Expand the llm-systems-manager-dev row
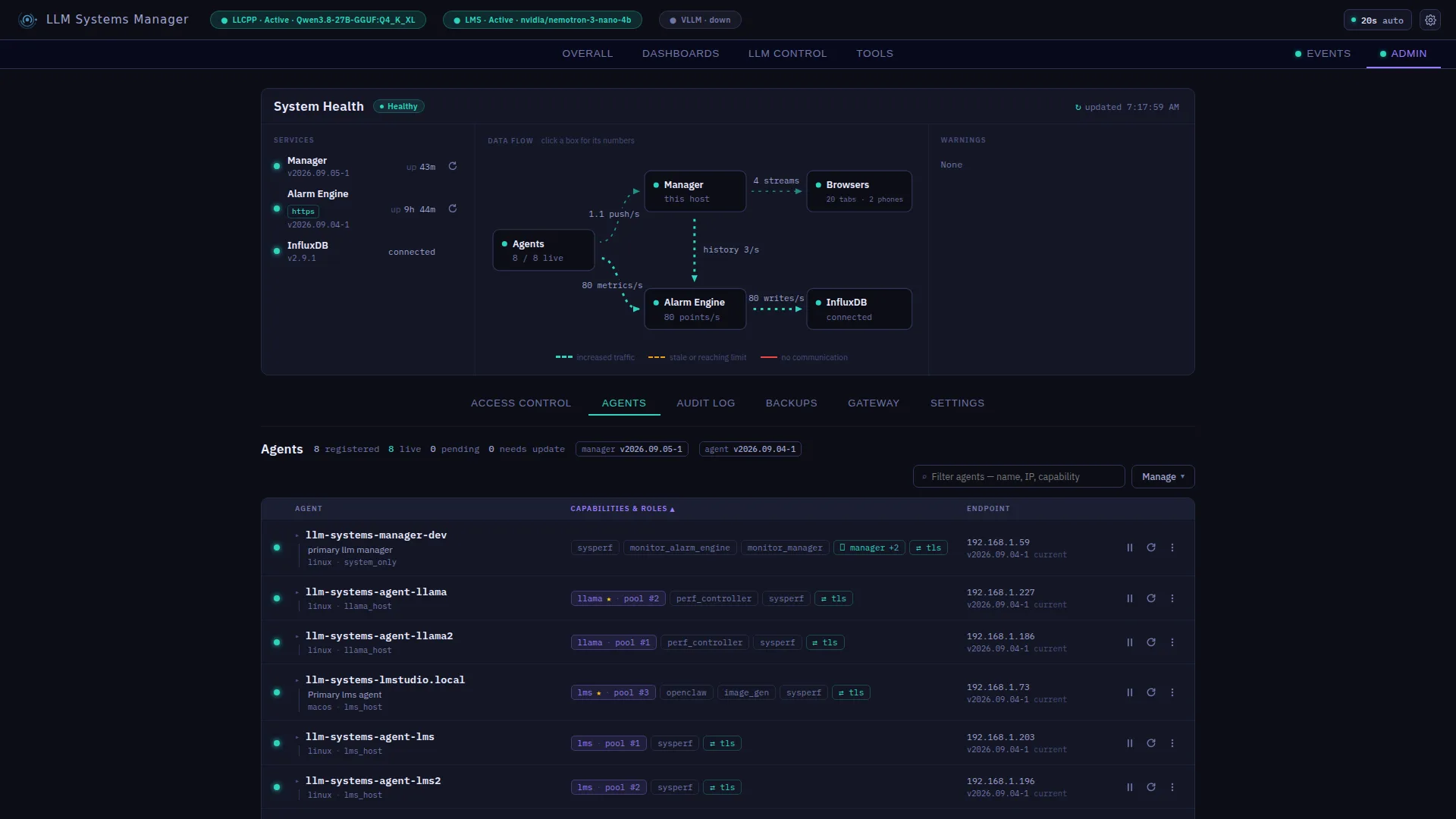Screen dimensions: 1456x819 pyautogui.click(x=297, y=535)
